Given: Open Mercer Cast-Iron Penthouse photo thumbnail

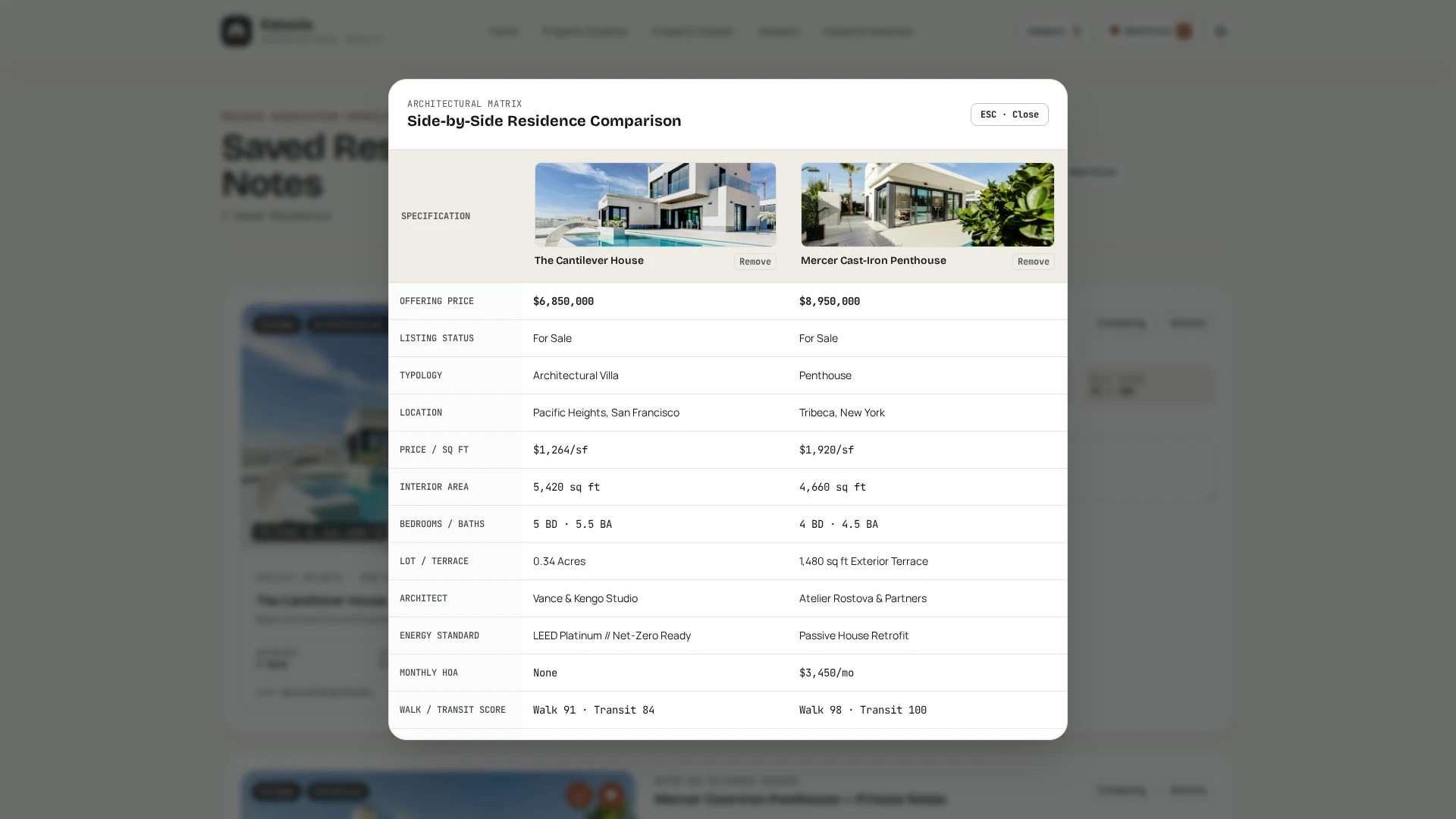Looking at the screenshot, I should 927,205.
